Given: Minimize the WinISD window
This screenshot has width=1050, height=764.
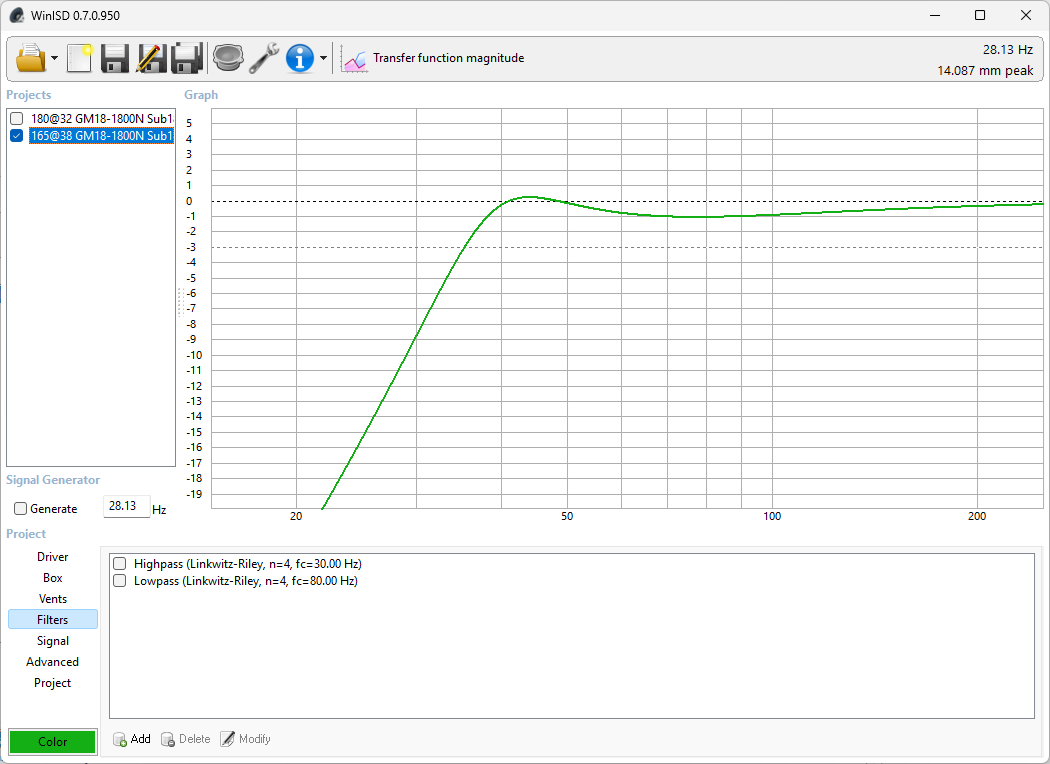Looking at the screenshot, I should 935,15.
